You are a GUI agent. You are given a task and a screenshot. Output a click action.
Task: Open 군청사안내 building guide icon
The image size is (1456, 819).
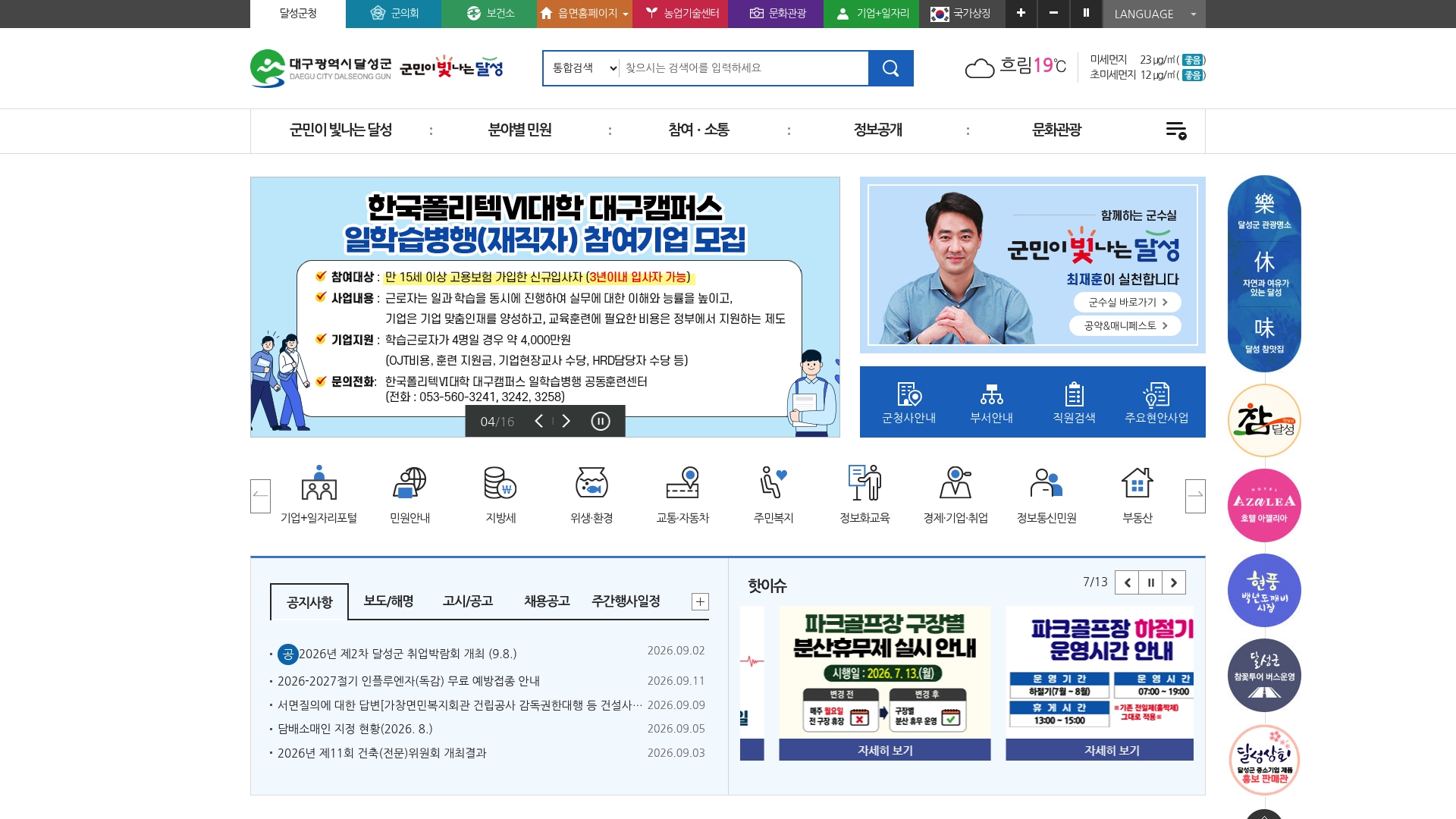point(908,402)
